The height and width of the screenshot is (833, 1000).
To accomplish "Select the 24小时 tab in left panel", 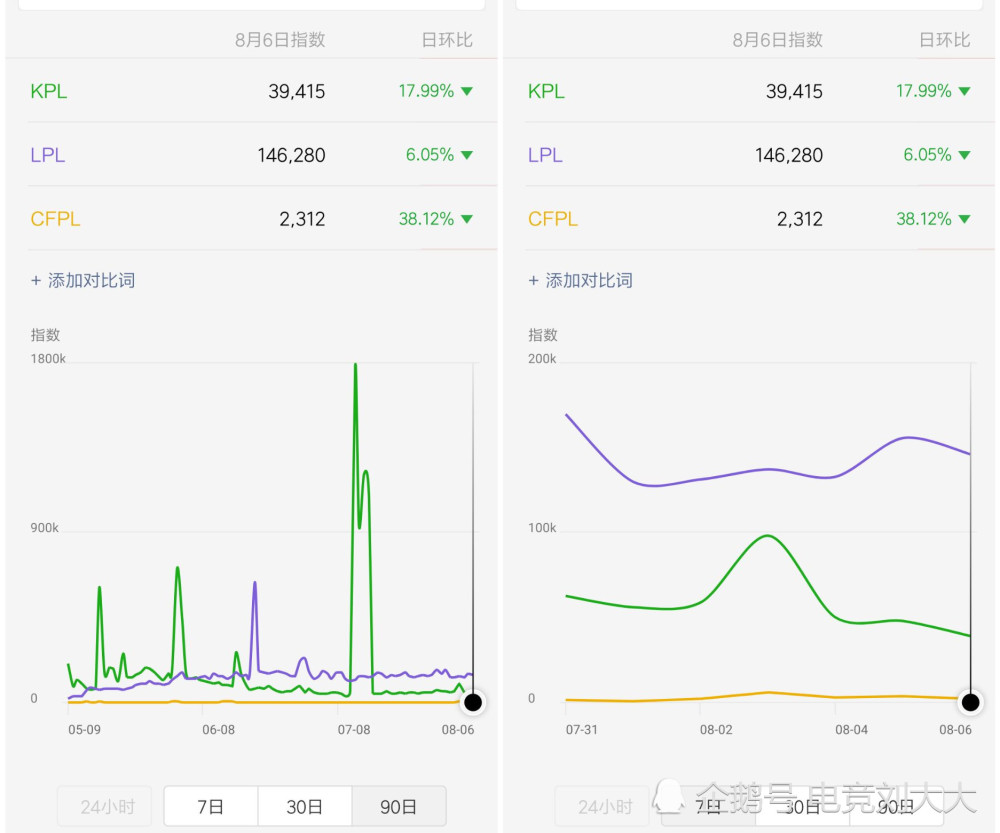I will point(105,806).
